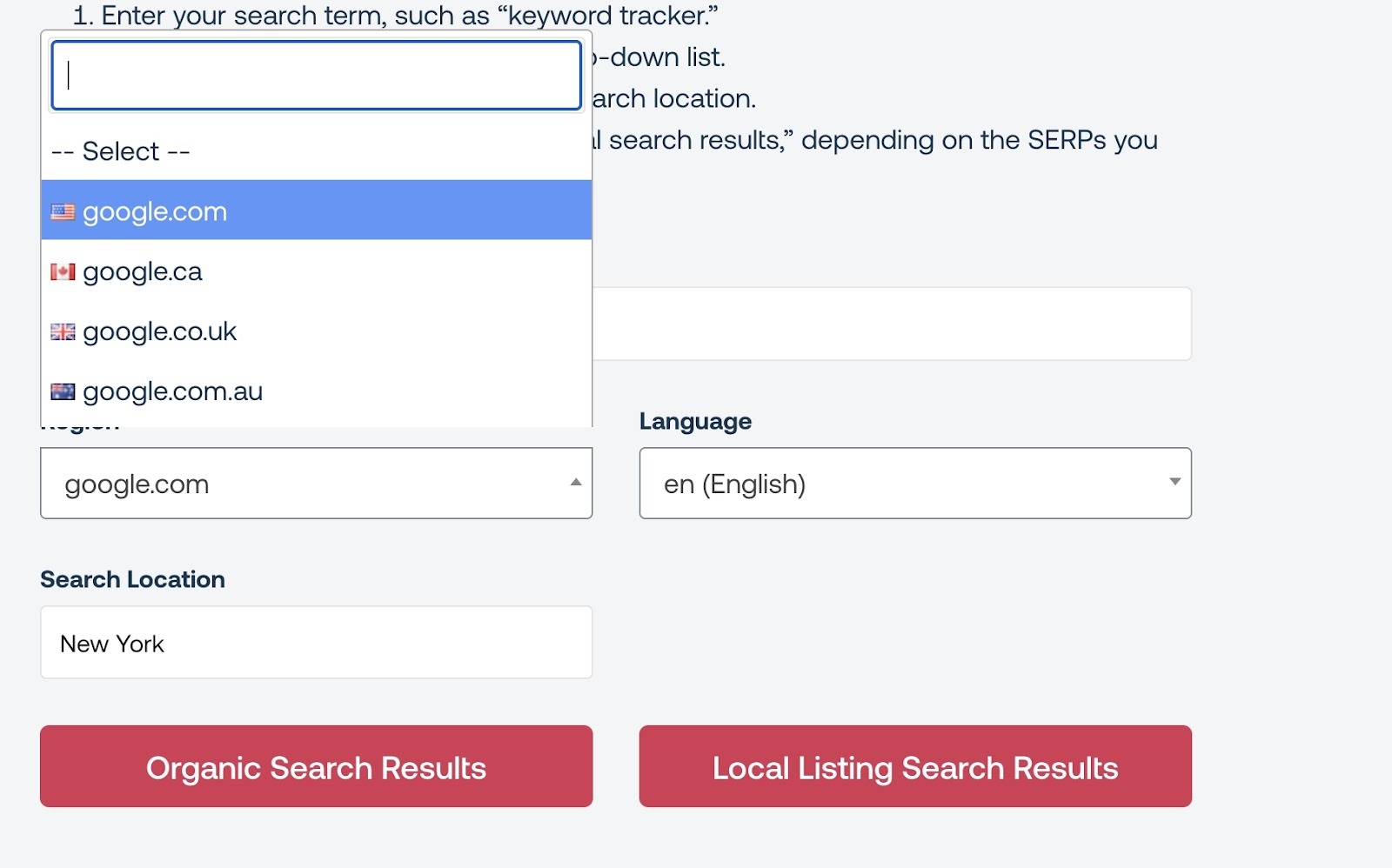Image resolution: width=1392 pixels, height=868 pixels.
Task: Click the Australian flag next to google.com.au
Action: (62, 391)
